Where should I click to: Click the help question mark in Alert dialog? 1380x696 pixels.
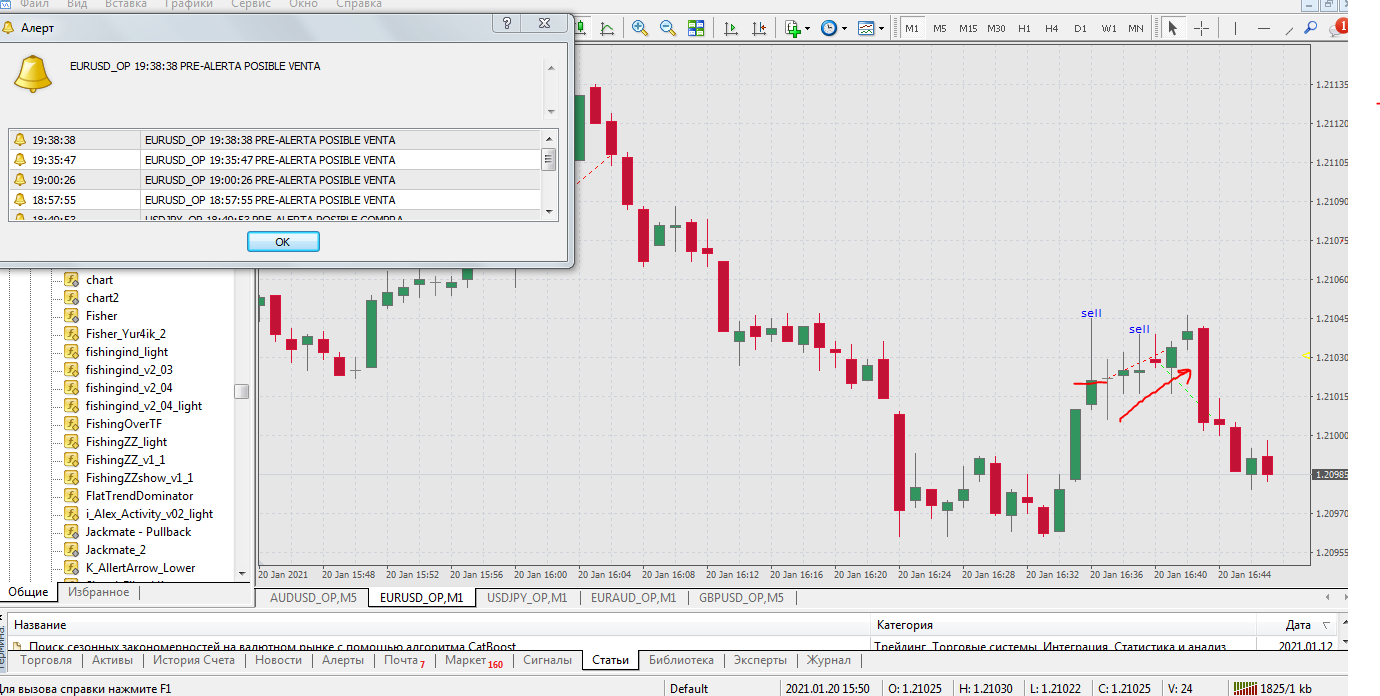click(507, 22)
